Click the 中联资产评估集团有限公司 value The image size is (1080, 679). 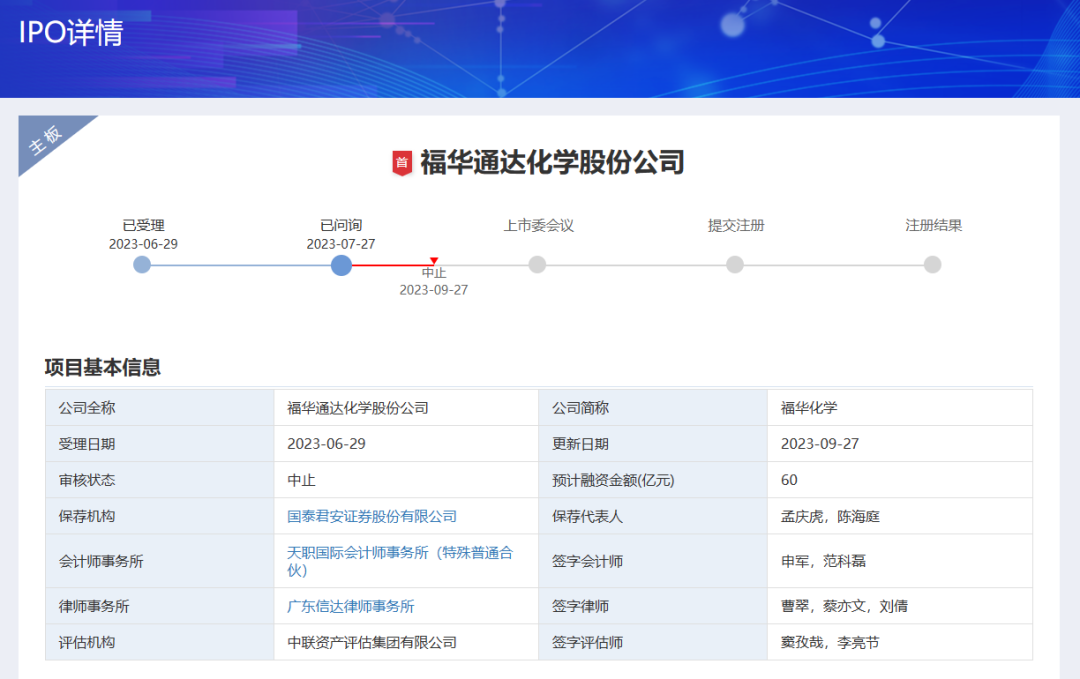point(372,643)
